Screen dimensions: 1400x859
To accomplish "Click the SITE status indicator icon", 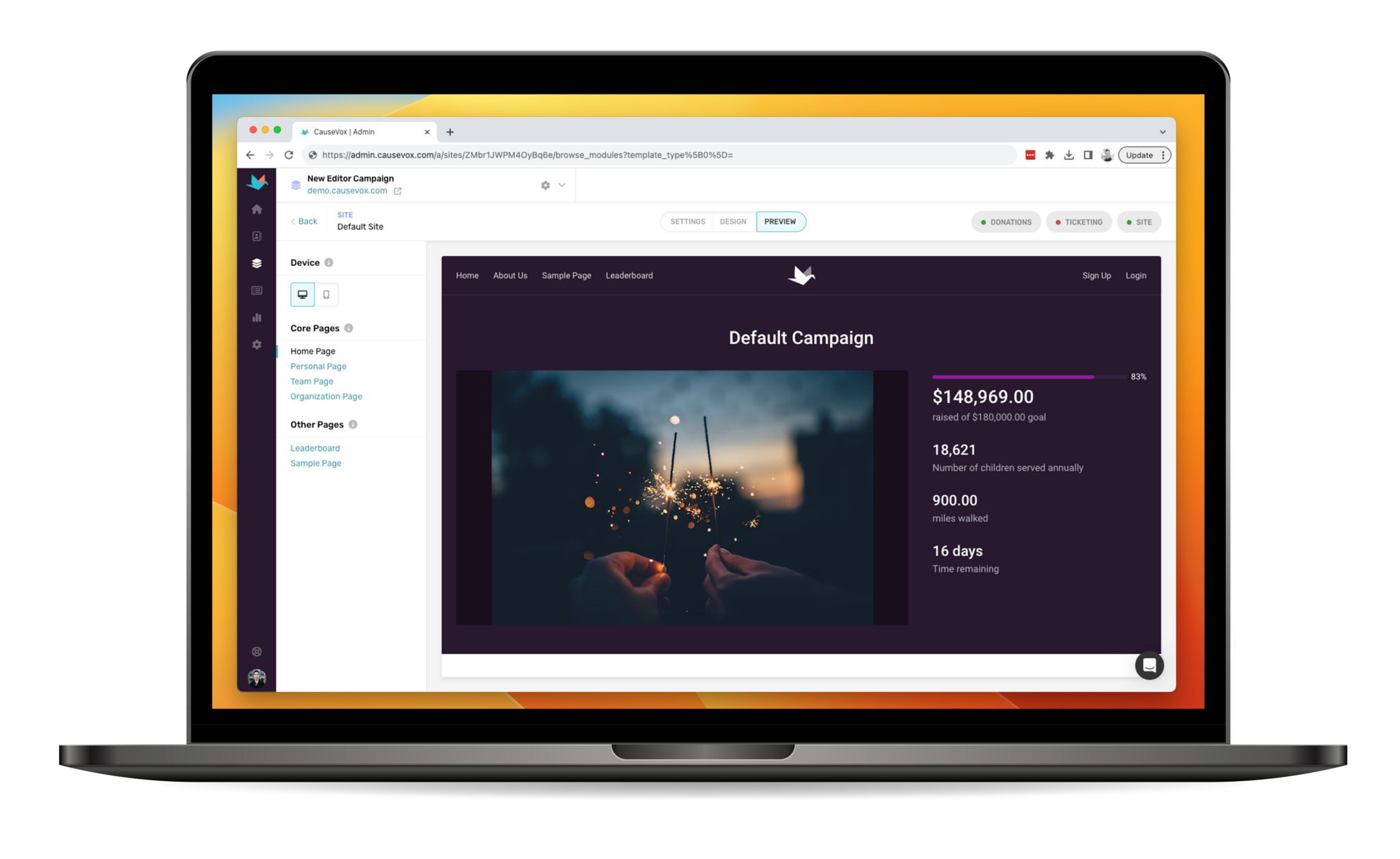I will click(x=1128, y=221).
